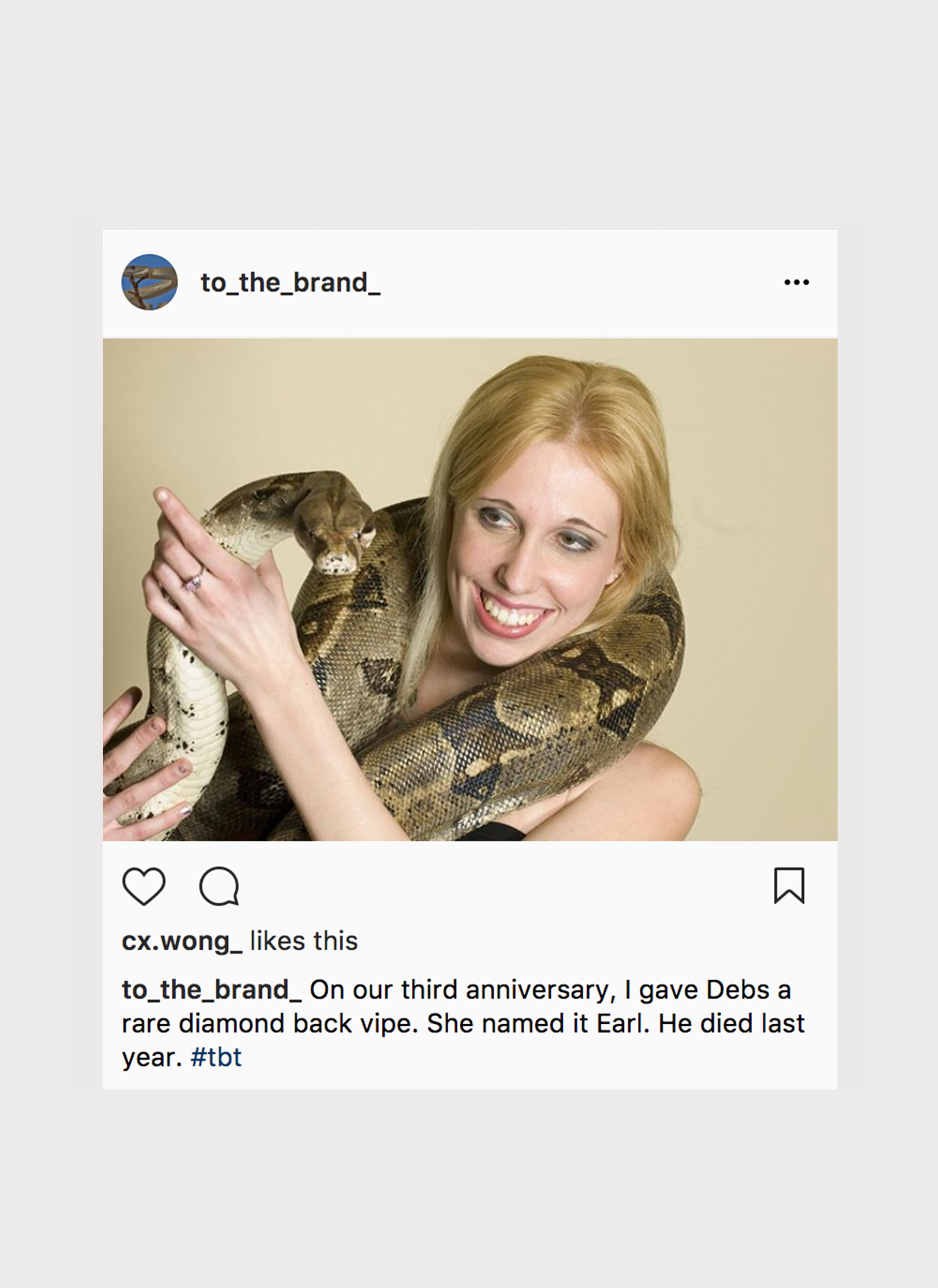Image resolution: width=938 pixels, height=1288 pixels.
Task: Open cx.wong_ profile from likes line
Action: (182, 941)
